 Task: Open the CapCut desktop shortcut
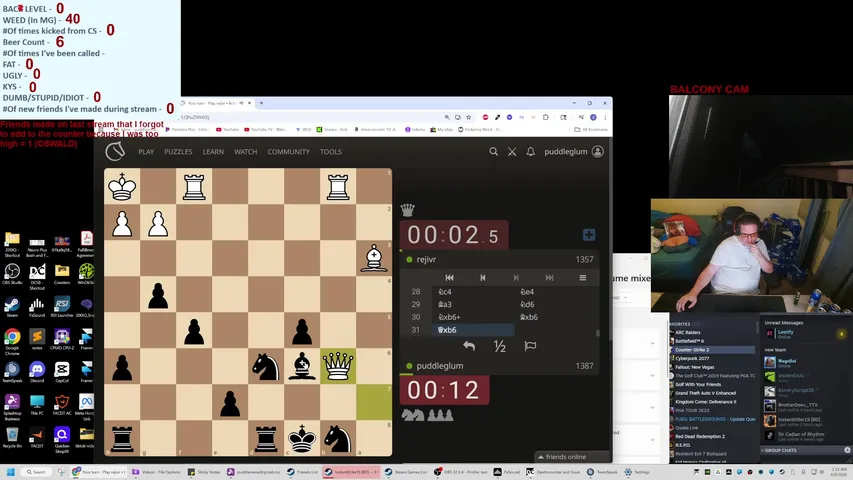[62, 372]
